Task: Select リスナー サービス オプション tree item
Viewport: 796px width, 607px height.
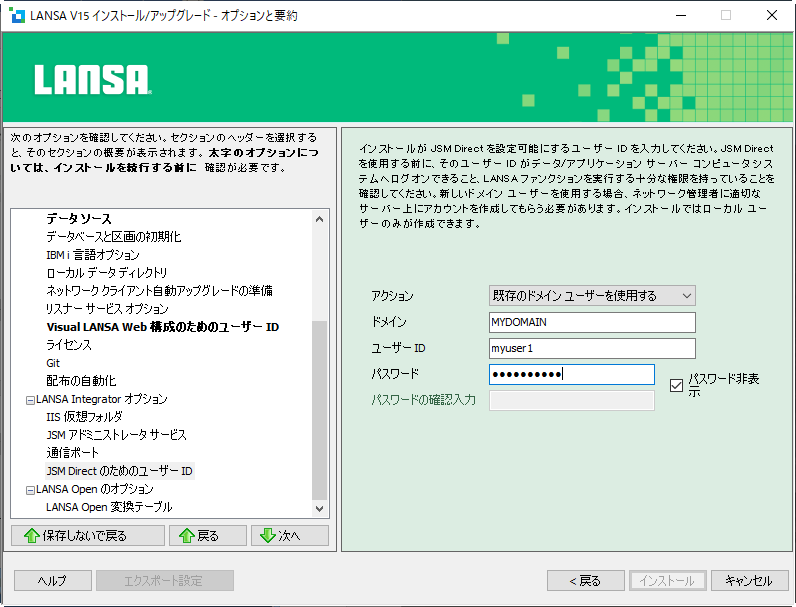Action: point(107,309)
